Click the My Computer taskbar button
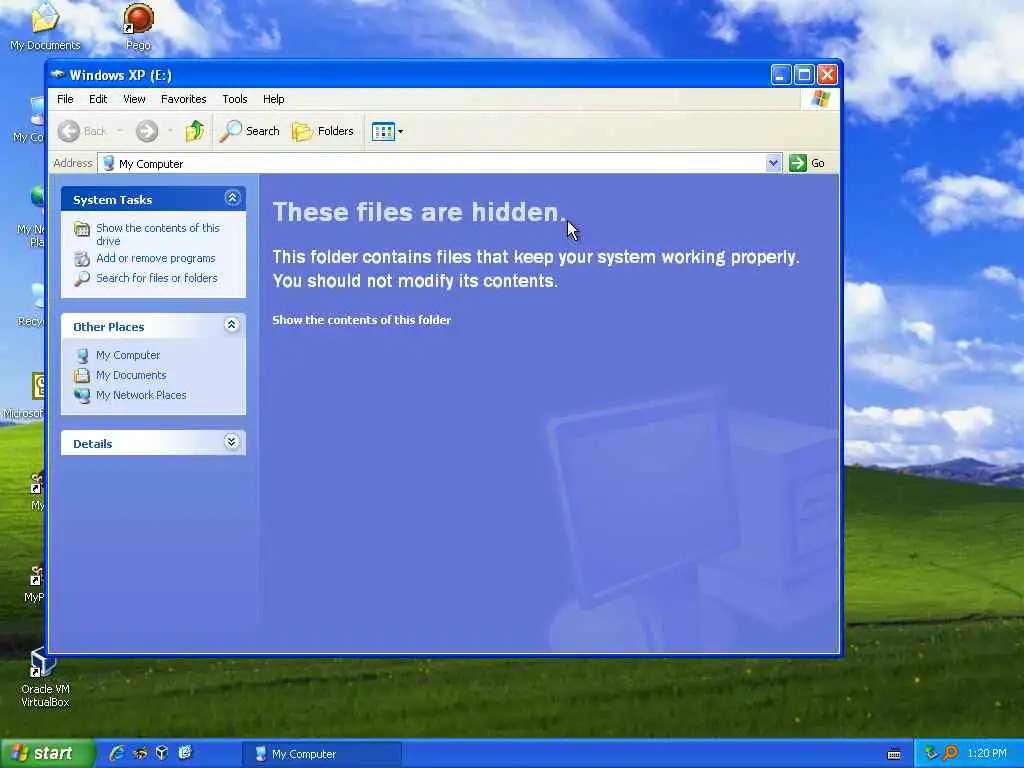Image resolution: width=1024 pixels, height=768 pixels. (321, 754)
